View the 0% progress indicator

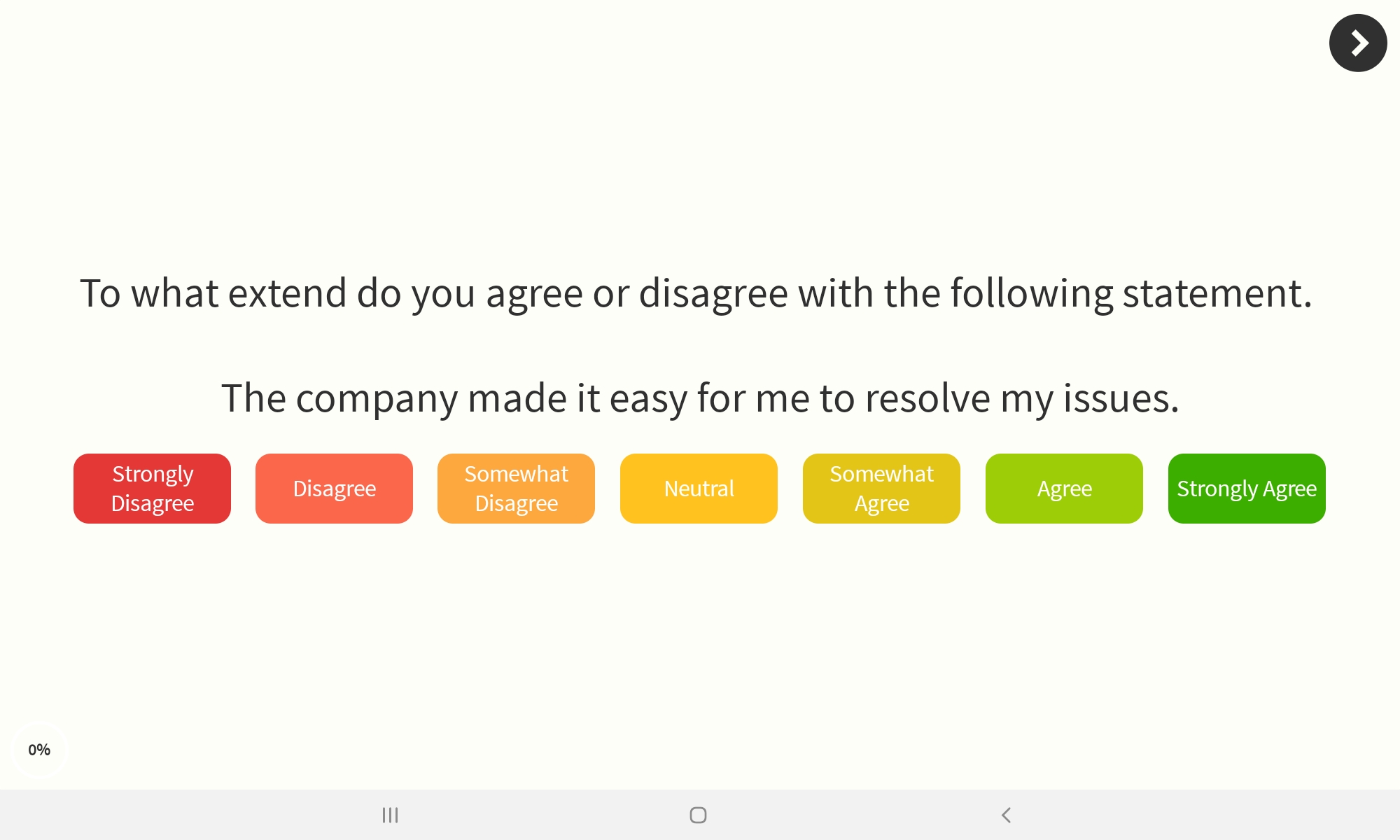click(39, 749)
